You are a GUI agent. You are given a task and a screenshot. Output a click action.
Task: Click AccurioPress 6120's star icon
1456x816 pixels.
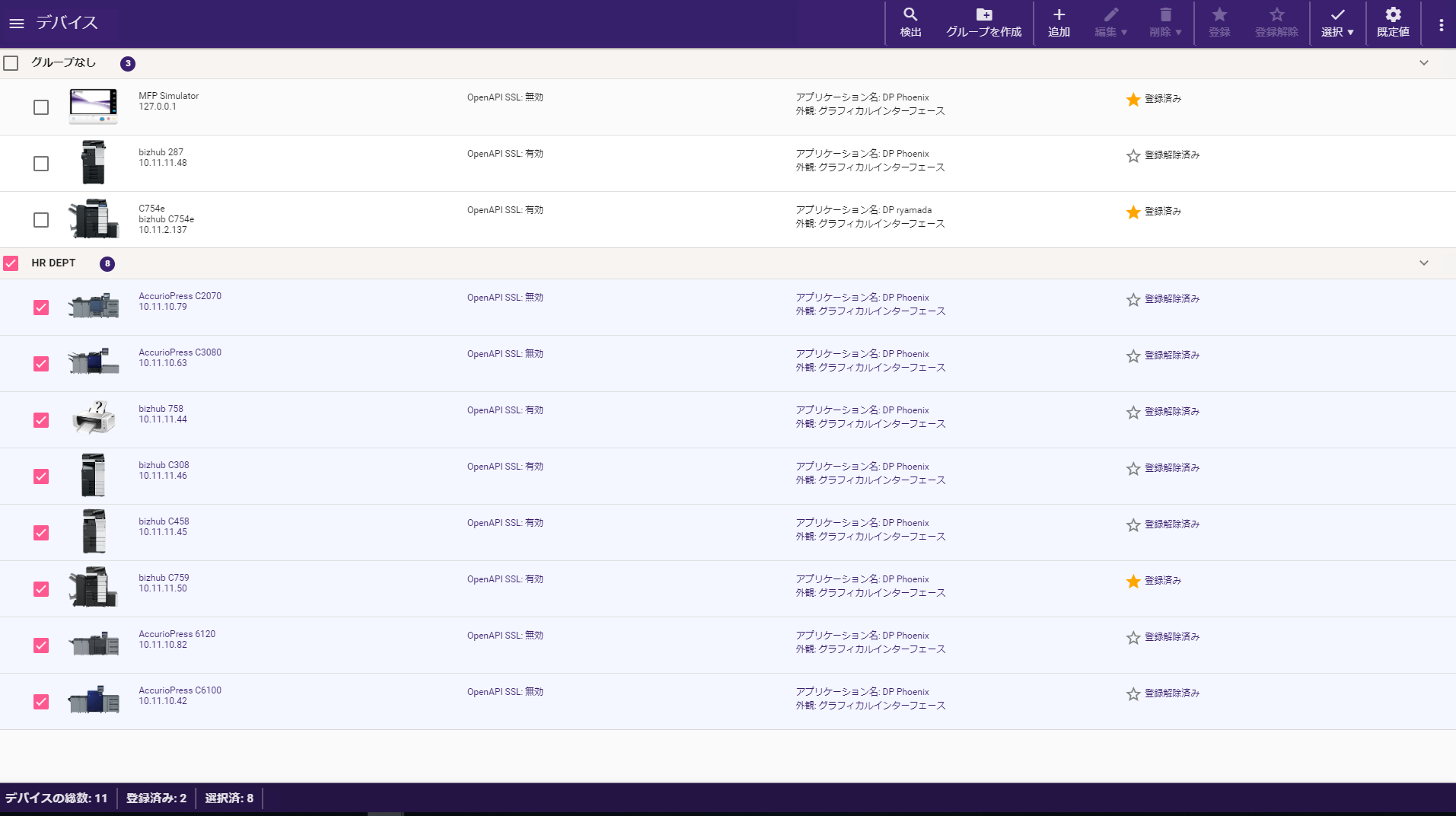click(x=1133, y=637)
